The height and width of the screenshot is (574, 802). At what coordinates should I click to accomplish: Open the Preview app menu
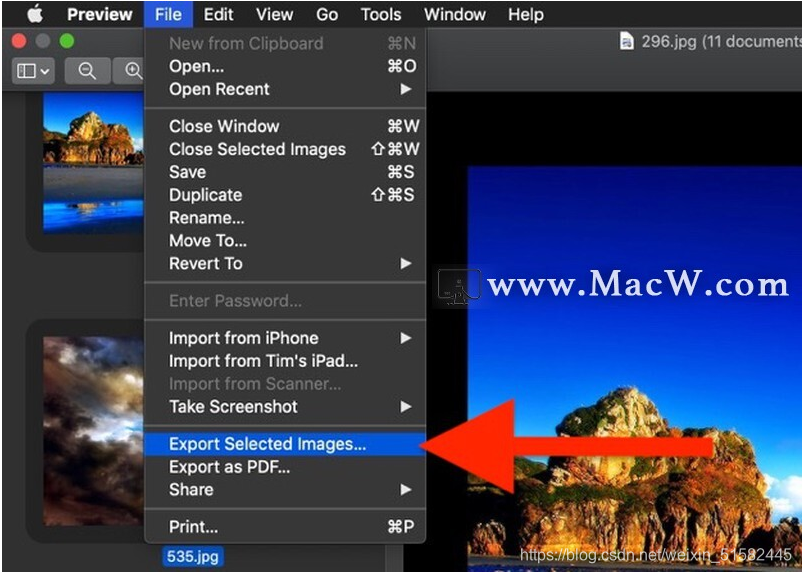click(100, 14)
